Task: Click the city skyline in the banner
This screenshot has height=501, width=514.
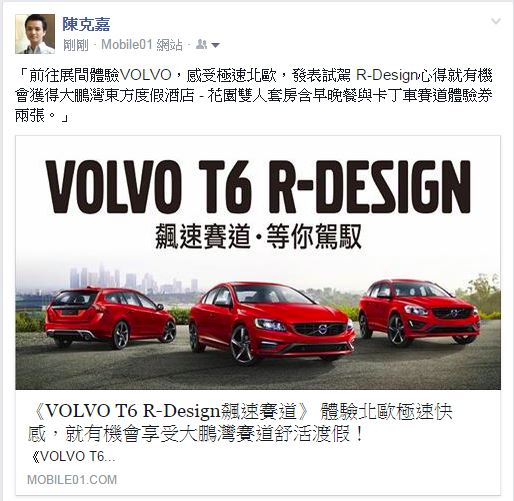Action: coord(133,278)
